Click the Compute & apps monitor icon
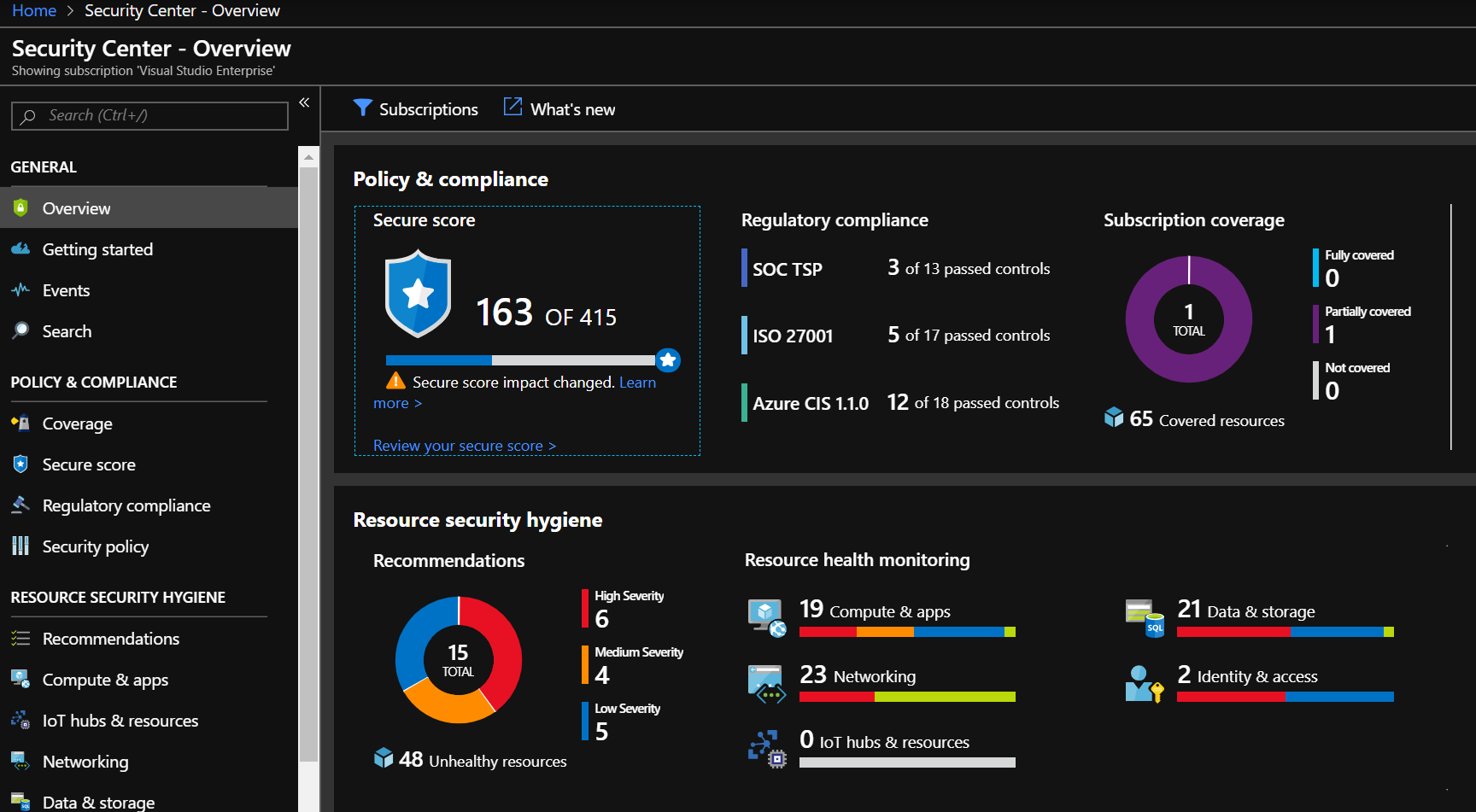 [766, 617]
